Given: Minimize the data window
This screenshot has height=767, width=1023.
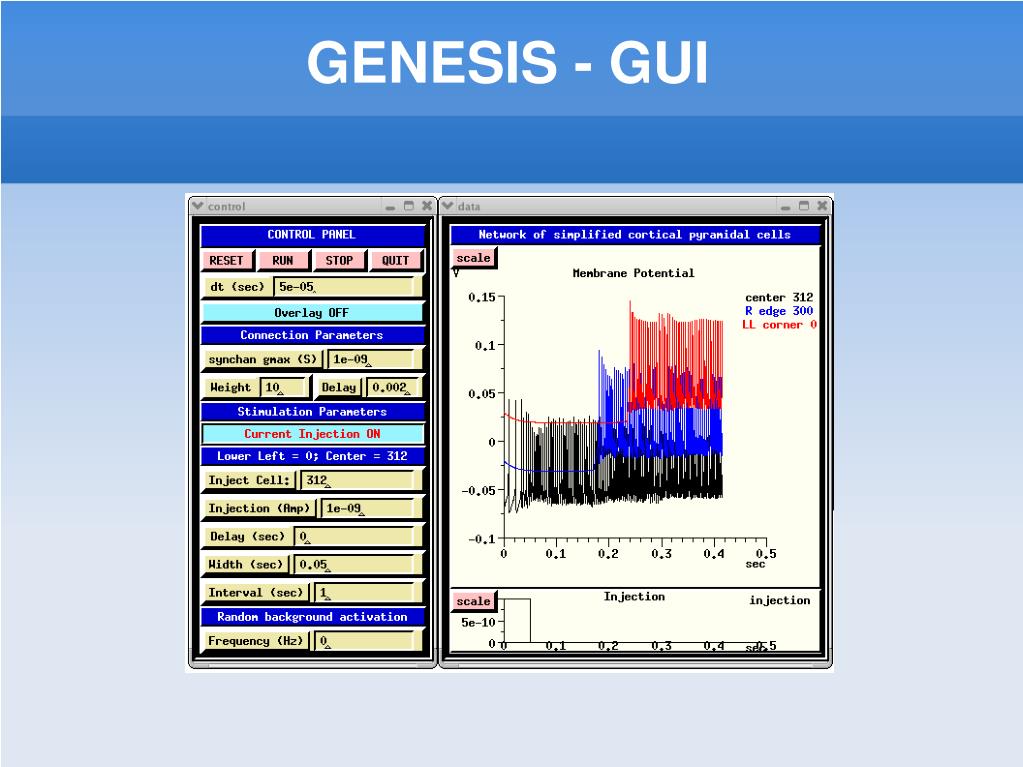Looking at the screenshot, I should coord(786,207).
